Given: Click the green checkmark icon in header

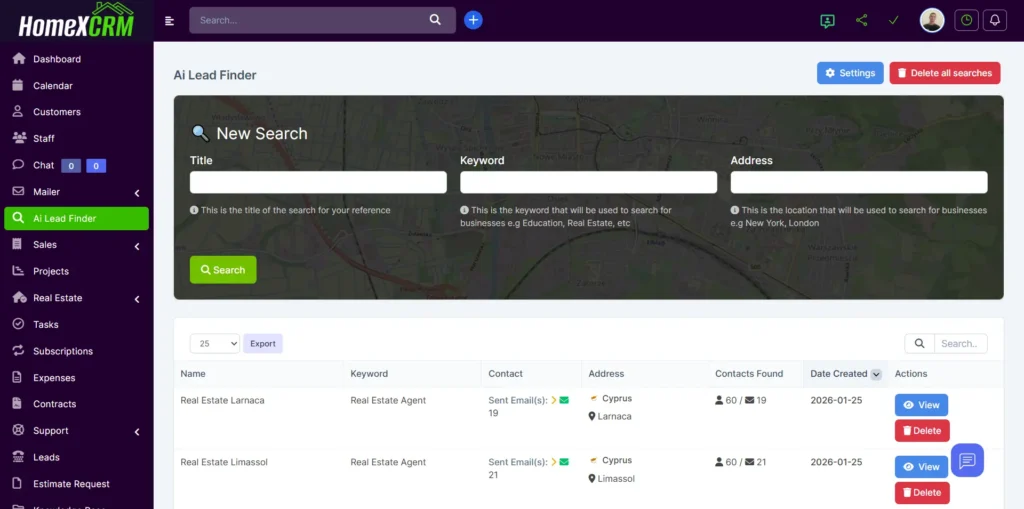Looking at the screenshot, I should (893, 20).
